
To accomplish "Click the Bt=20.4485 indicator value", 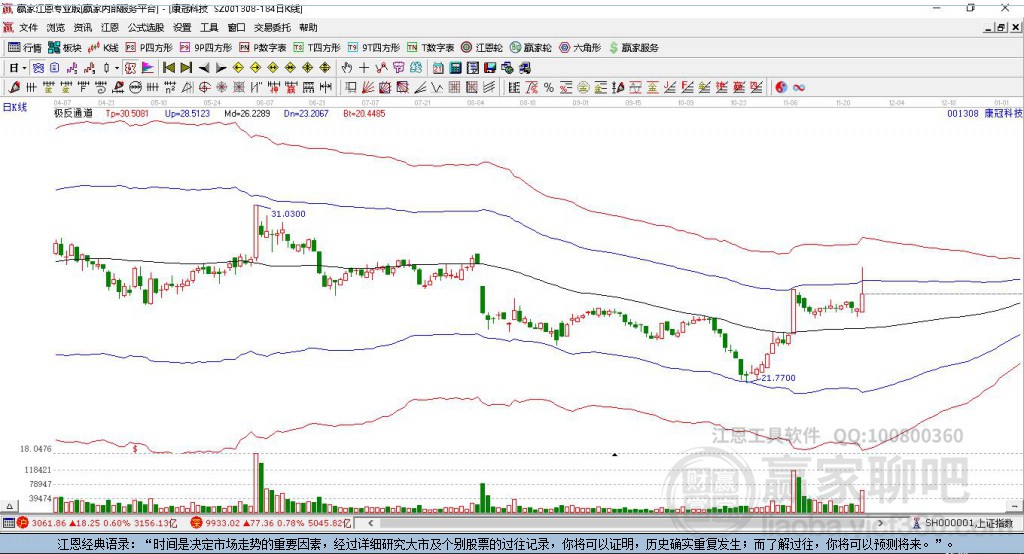I will tap(364, 113).
